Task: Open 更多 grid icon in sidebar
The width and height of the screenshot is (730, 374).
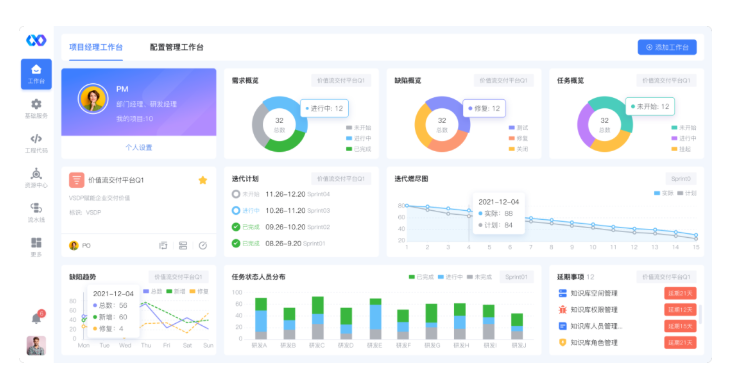Action: [36, 247]
